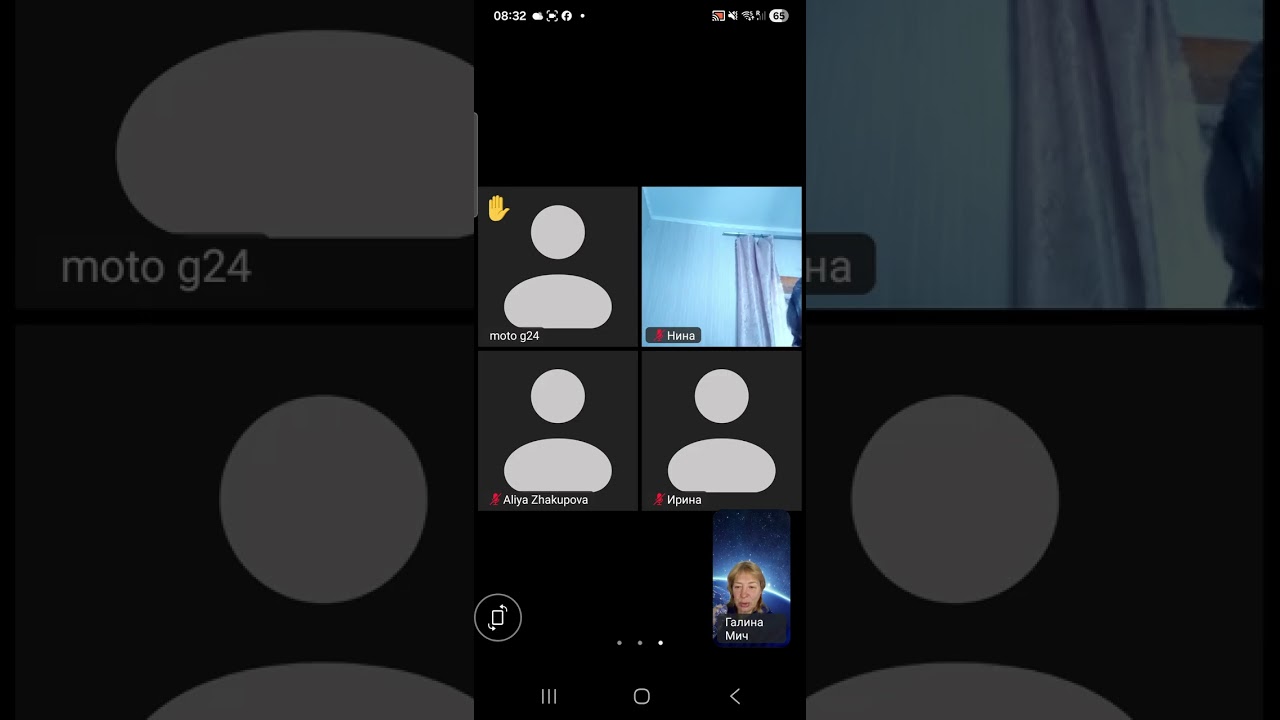Go to the first page indicator dot
This screenshot has width=1280, height=720.
click(x=619, y=643)
